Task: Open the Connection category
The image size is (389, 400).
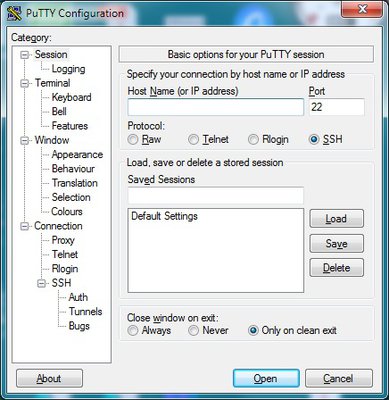Action: [58, 226]
